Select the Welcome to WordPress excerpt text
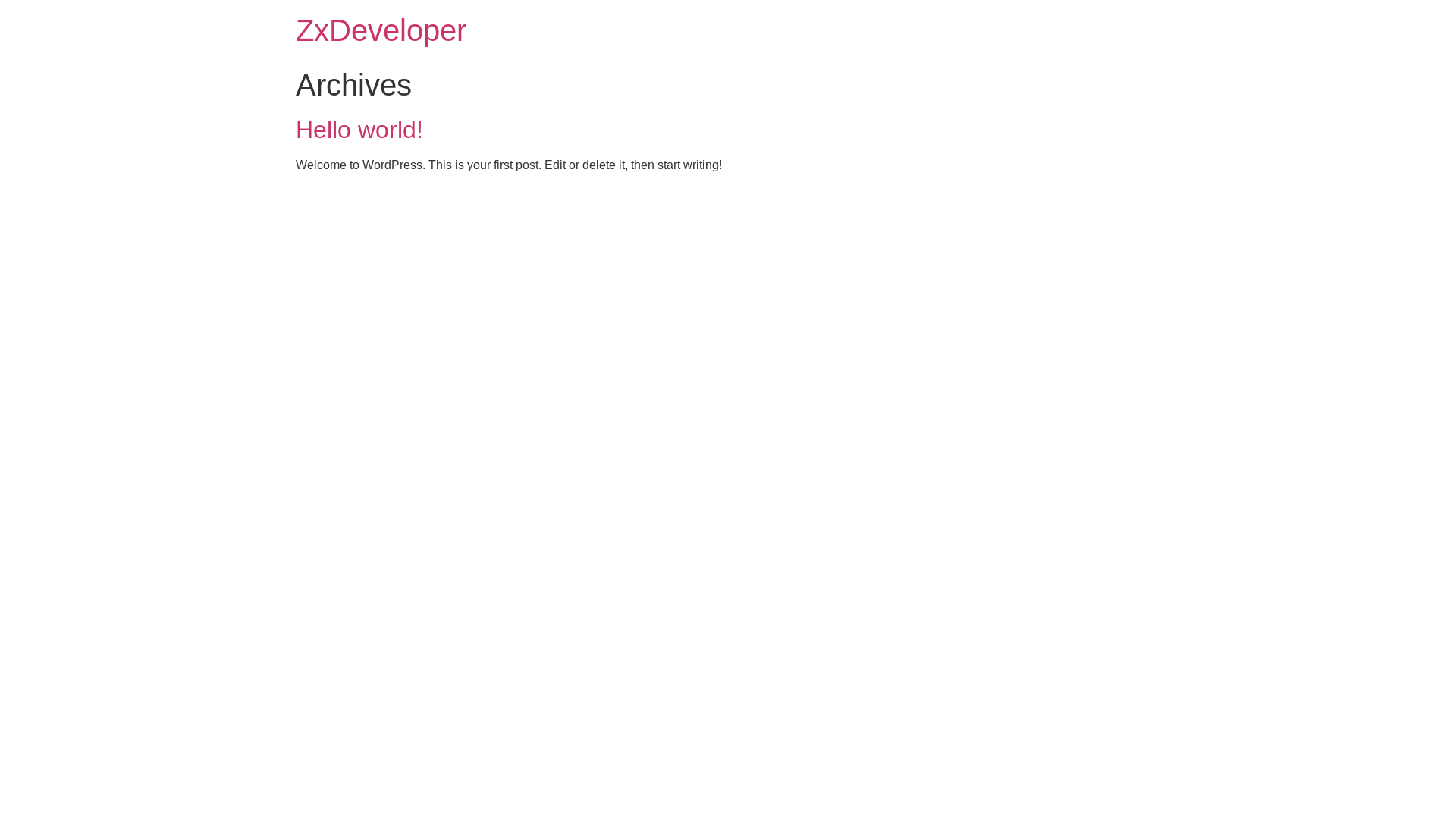Screen dimensions: 1456x819 click(x=509, y=165)
